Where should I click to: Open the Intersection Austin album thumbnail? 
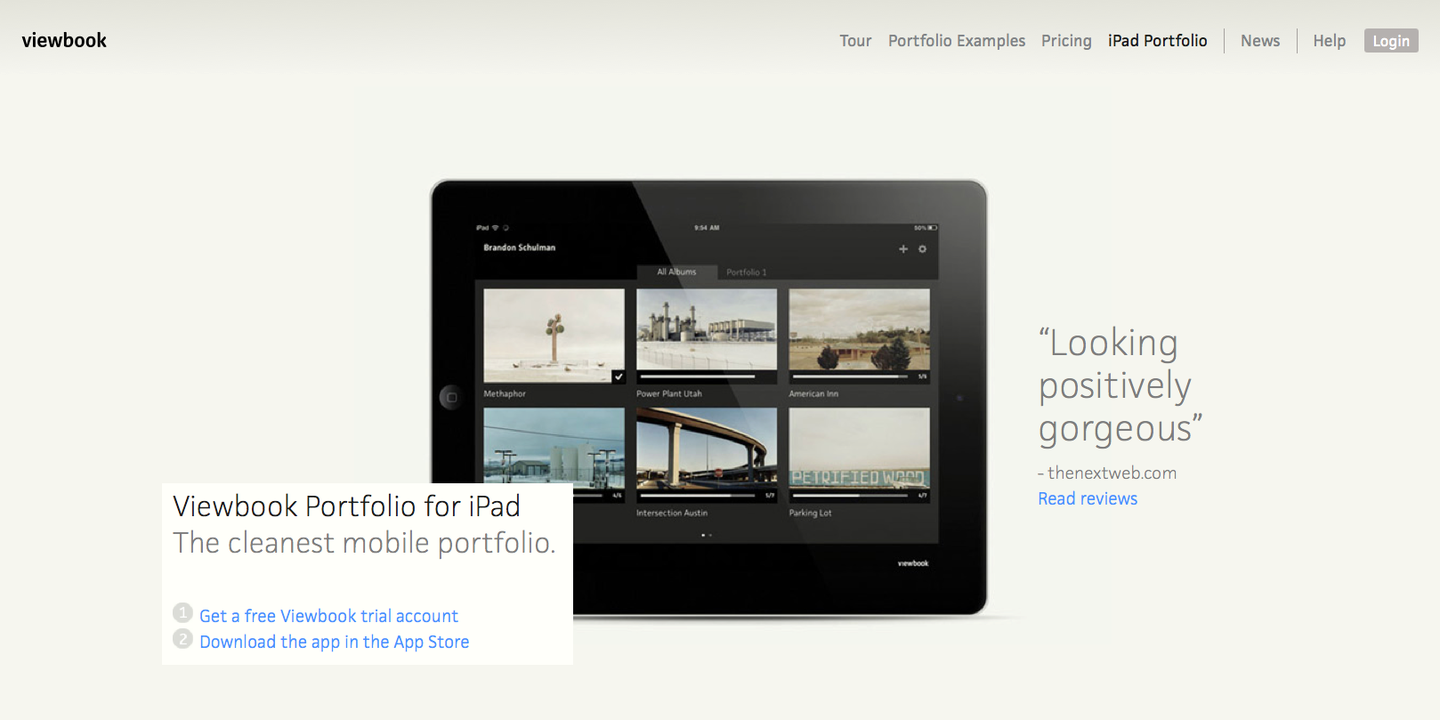point(706,448)
